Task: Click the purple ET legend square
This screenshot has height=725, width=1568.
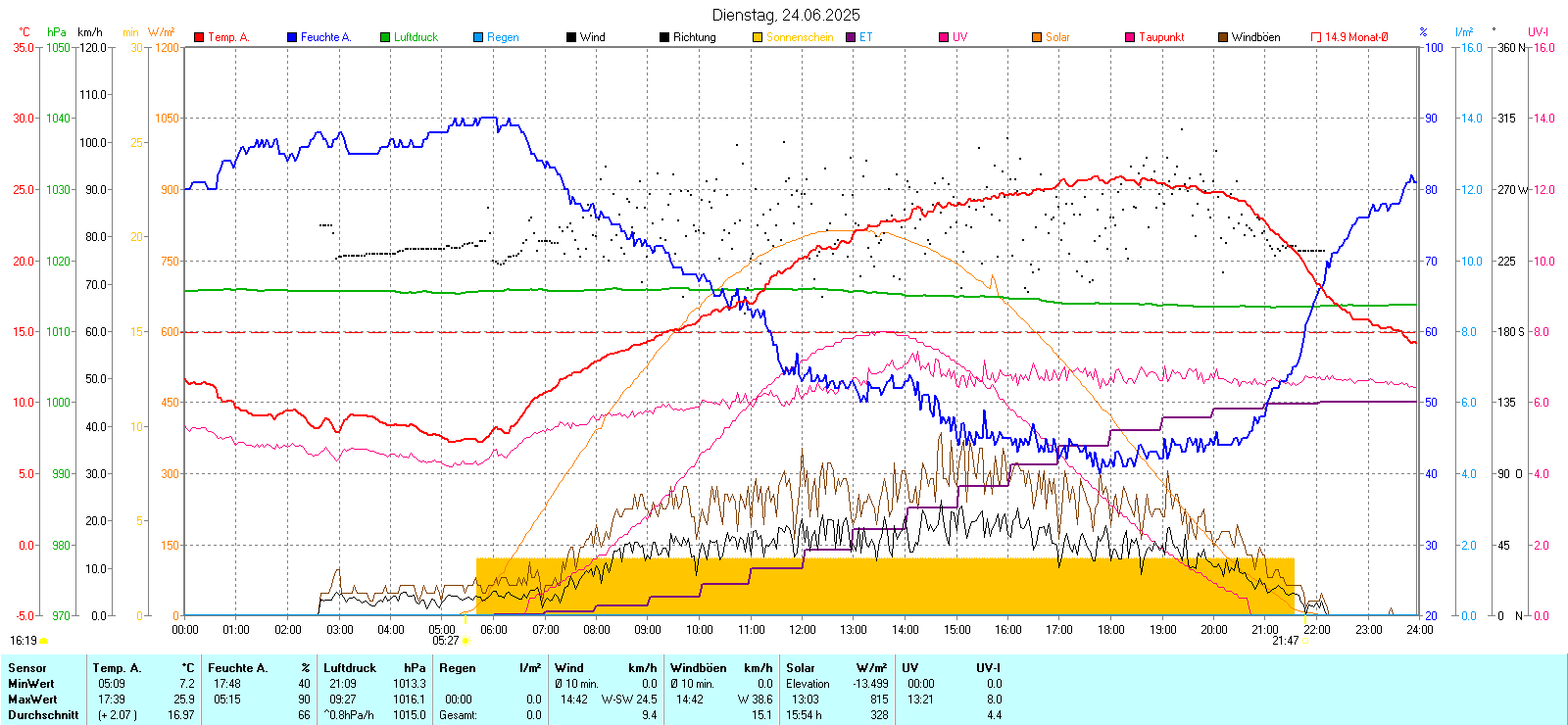Action: 851,37
